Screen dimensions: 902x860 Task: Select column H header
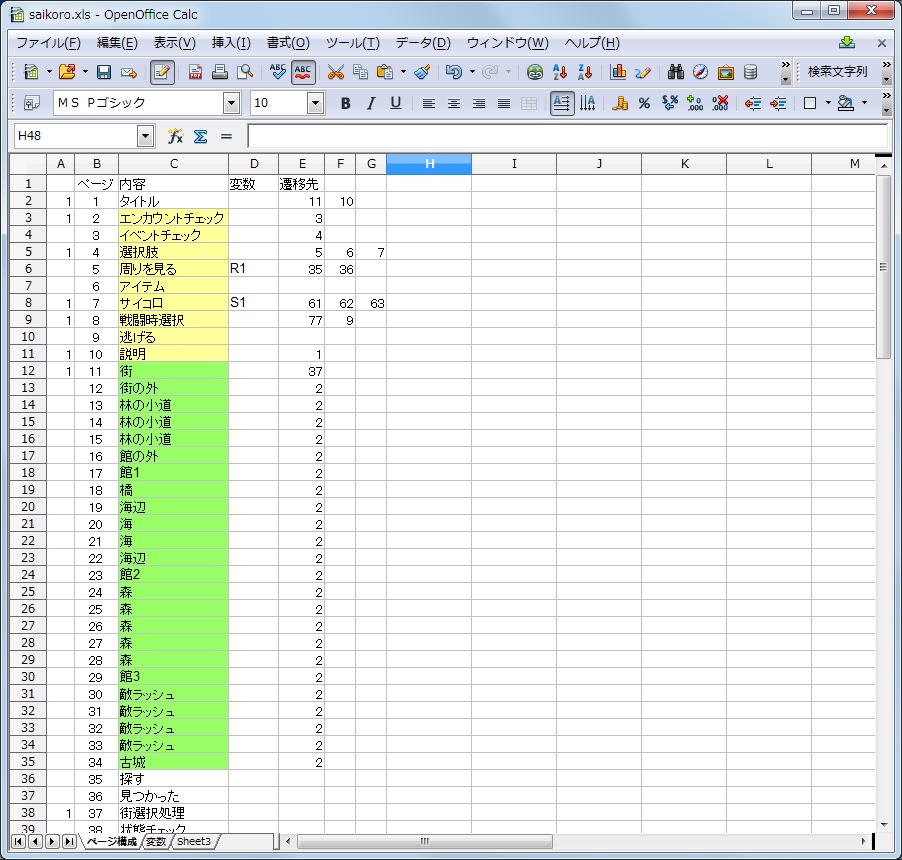[x=428, y=163]
